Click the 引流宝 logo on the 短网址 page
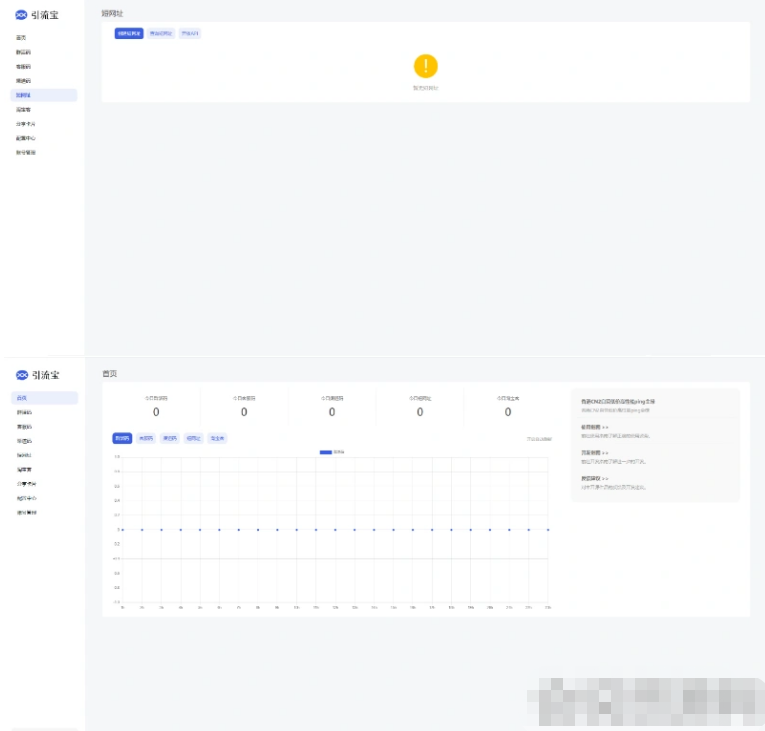The height and width of the screenshot is (731, 765). pos(37,14)
